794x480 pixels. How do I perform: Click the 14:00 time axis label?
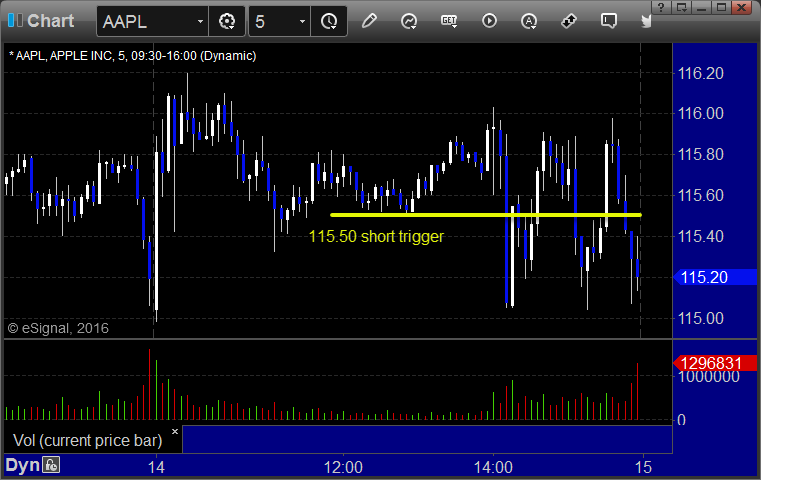[x=493, y=467]
